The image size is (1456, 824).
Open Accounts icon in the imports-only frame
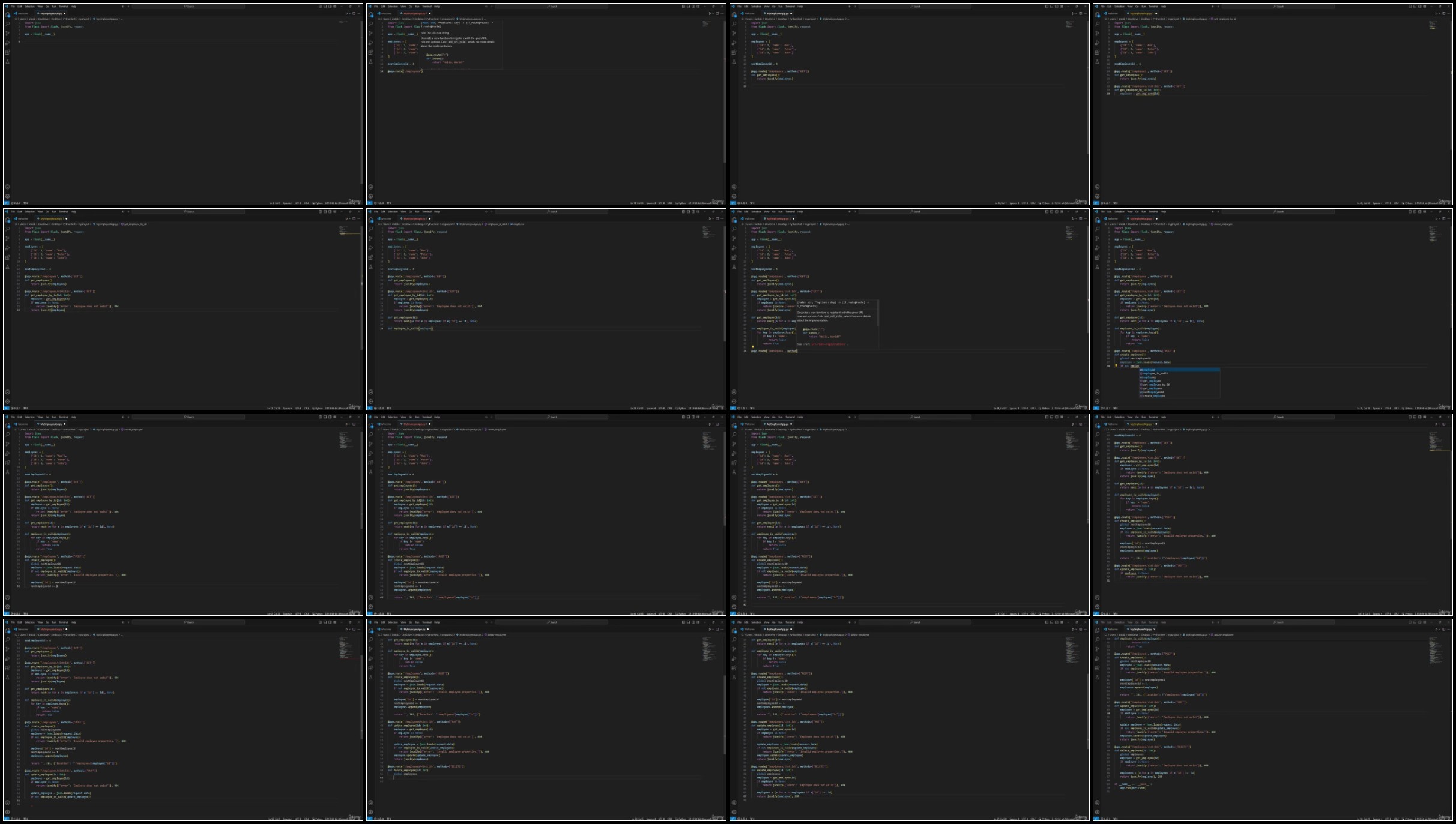(7, 187)
